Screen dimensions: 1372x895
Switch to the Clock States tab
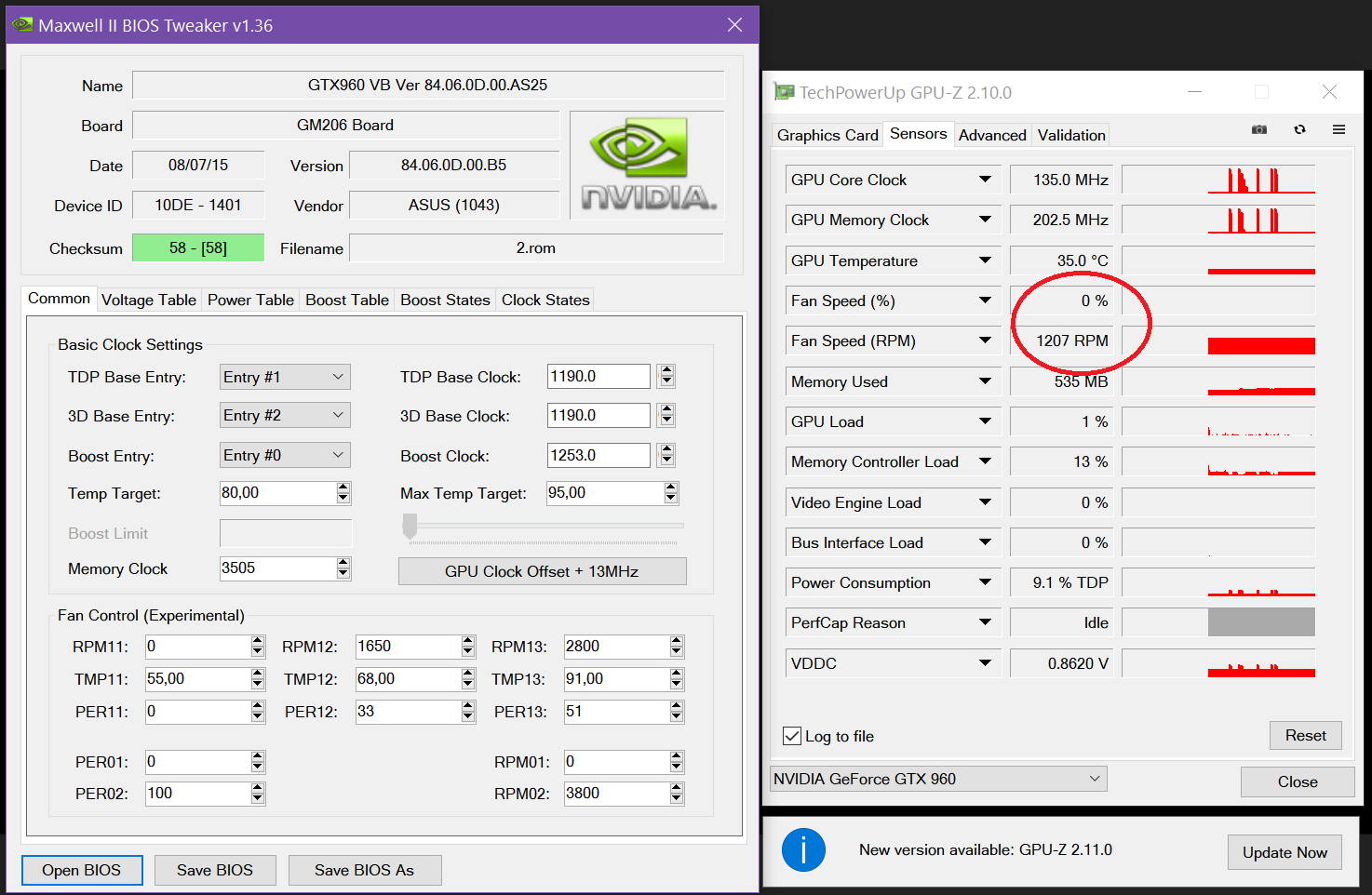click(545, 300)
